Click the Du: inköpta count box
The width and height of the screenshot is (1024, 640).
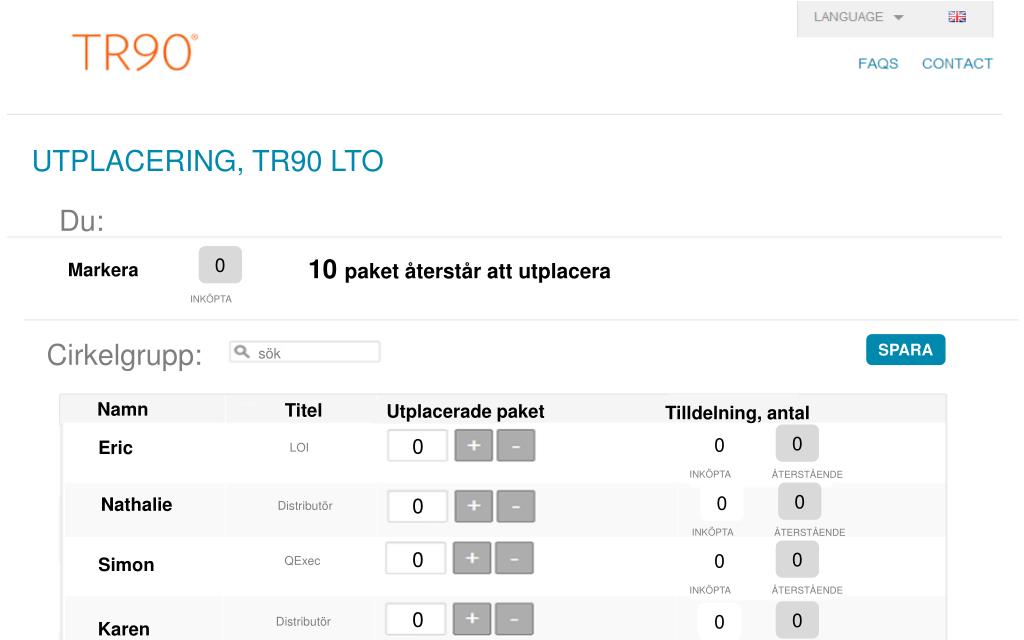220,265
